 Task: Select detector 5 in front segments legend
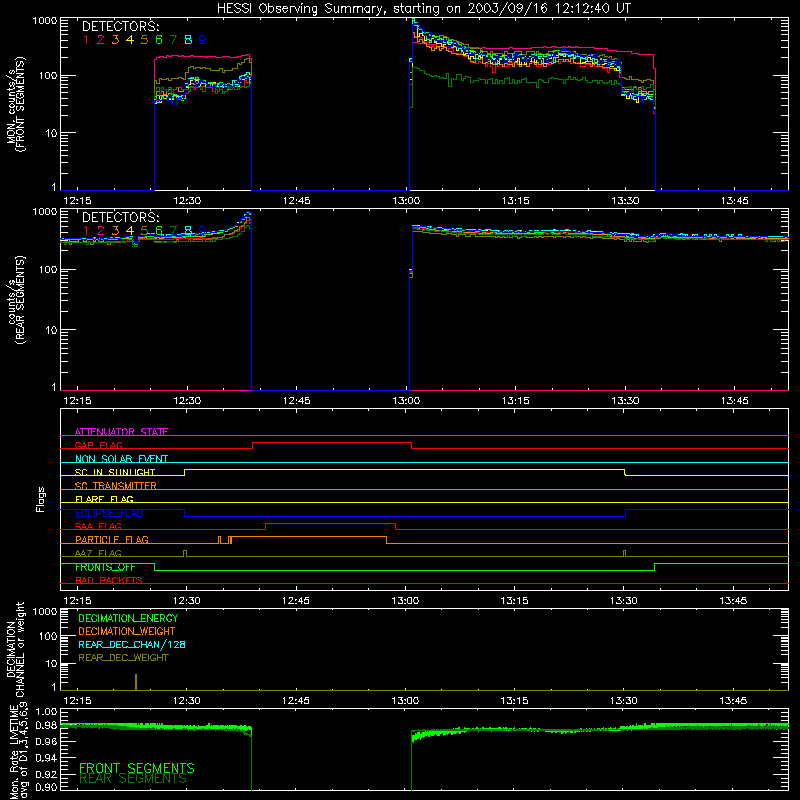pyautogui.click(x=144, y=40)
